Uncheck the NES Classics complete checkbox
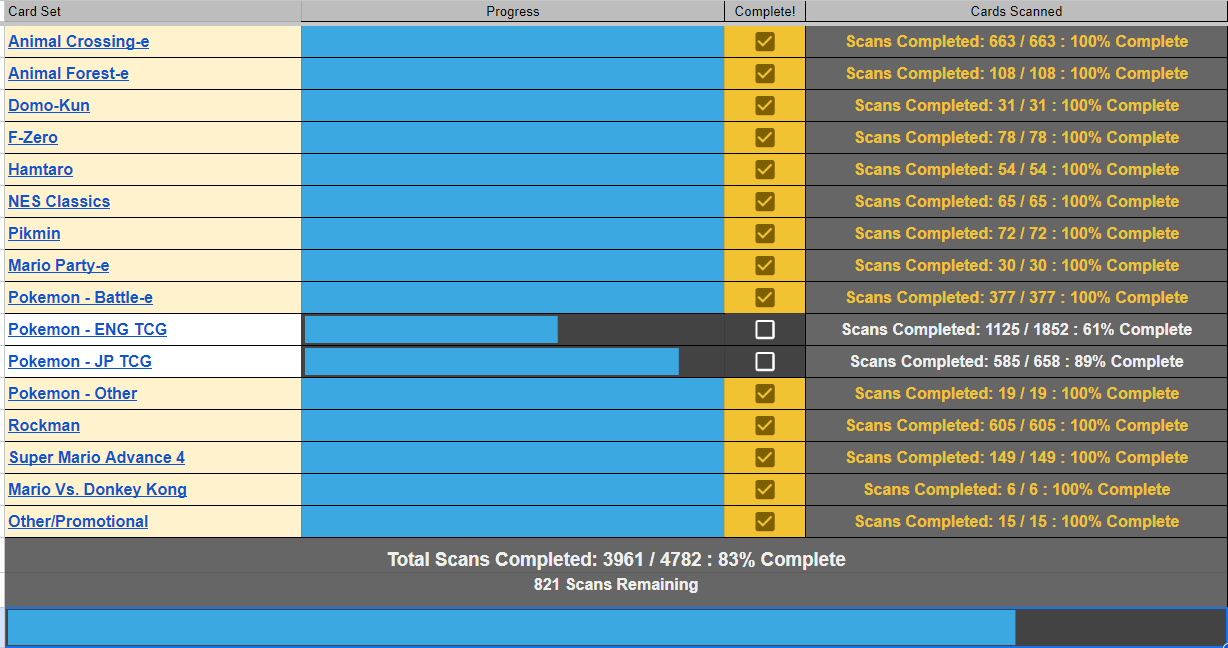 (765, 201)
